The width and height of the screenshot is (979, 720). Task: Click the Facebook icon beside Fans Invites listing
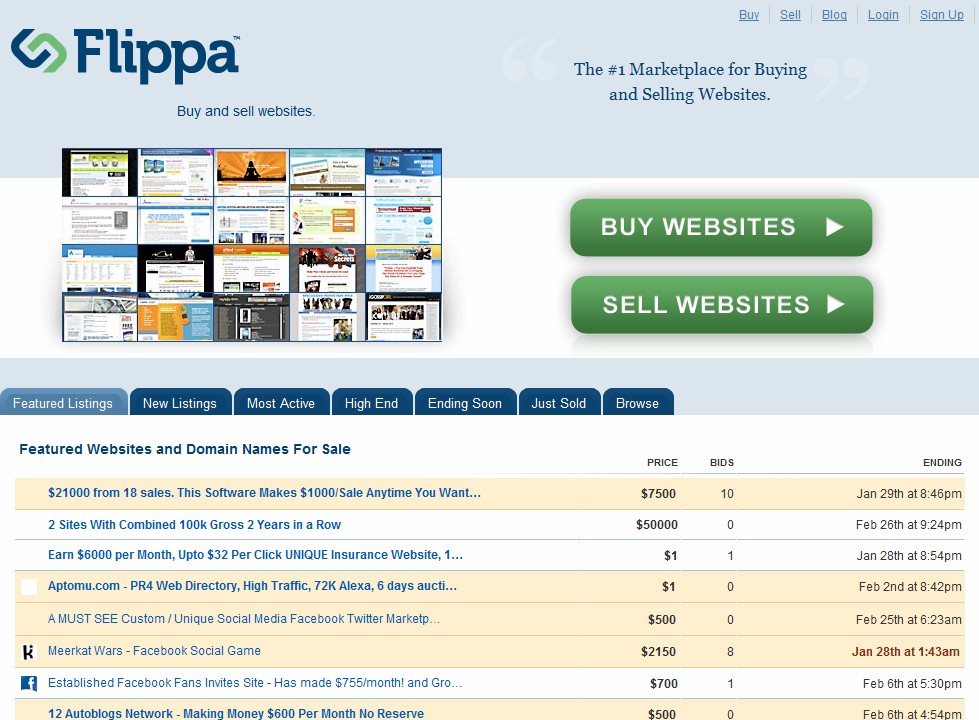pyautogui.click(x=29, y=683)
